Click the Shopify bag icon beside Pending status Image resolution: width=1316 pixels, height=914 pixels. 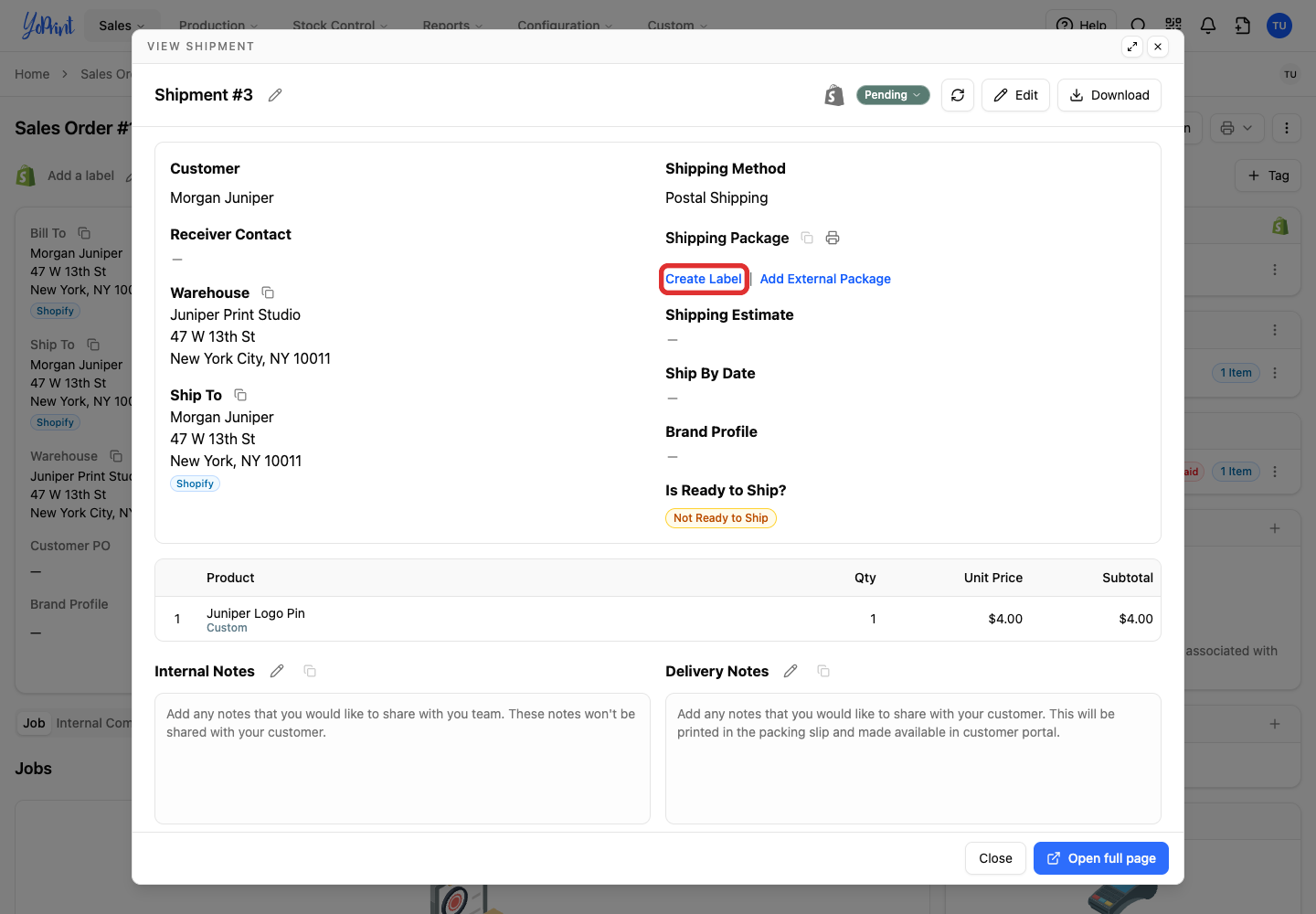click(833, 95)
